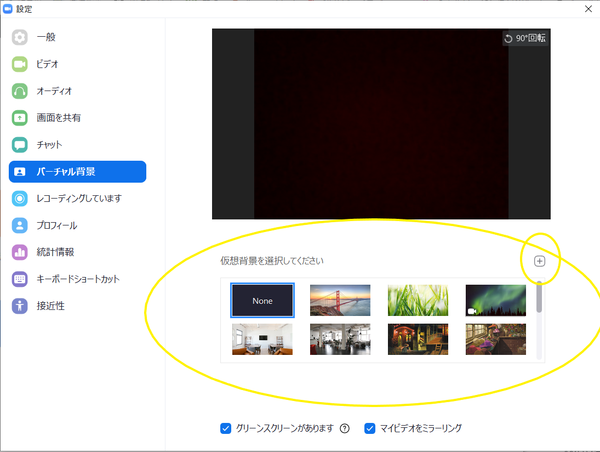The width and height of the screenshot is (600, 452).
Task: Choose the white office room background
Action: coord(262,339)
